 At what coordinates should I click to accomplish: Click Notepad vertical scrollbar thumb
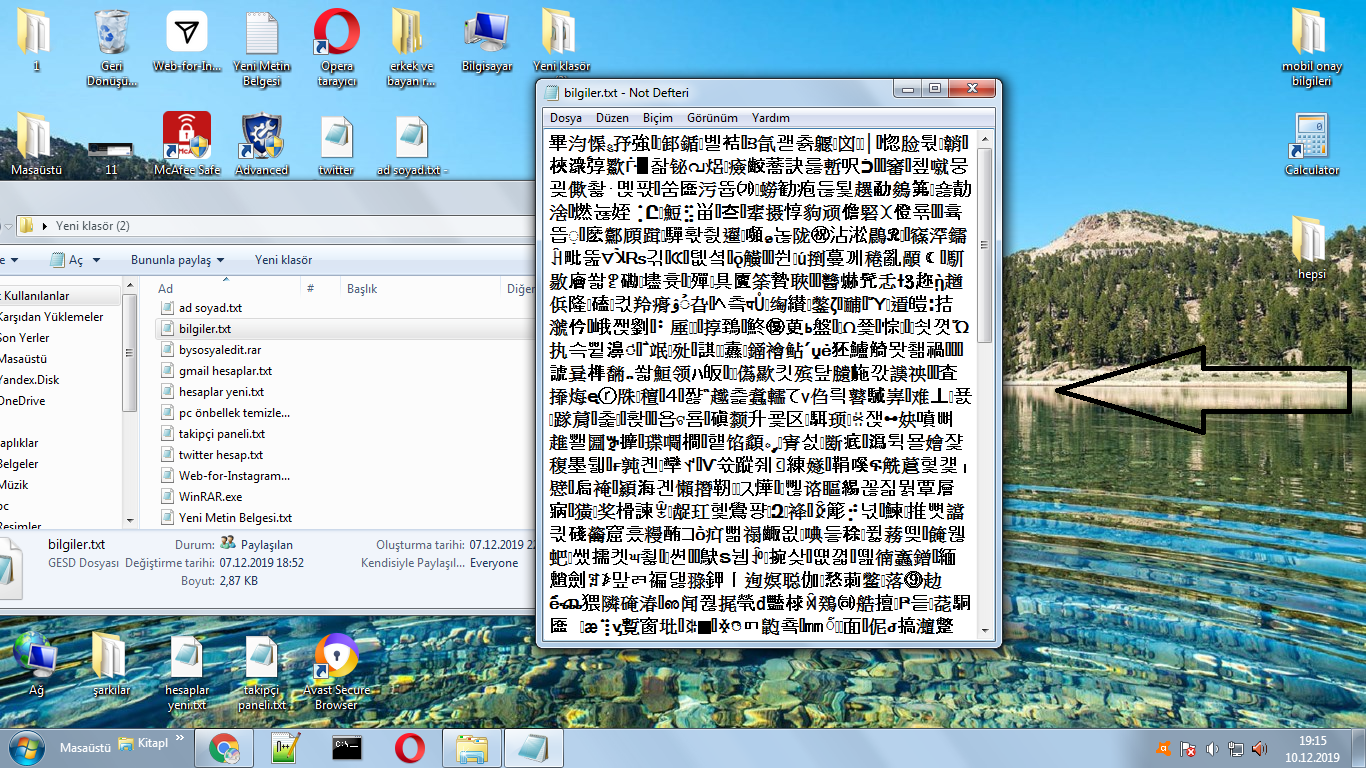985,245
